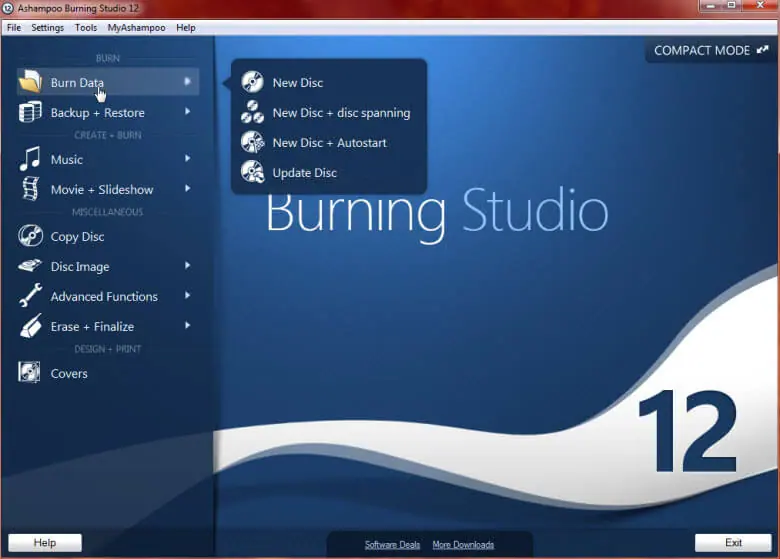The width and height of the screenshot is (780, 559).
Task: Open the Settings menu
Action: point(47,28)
